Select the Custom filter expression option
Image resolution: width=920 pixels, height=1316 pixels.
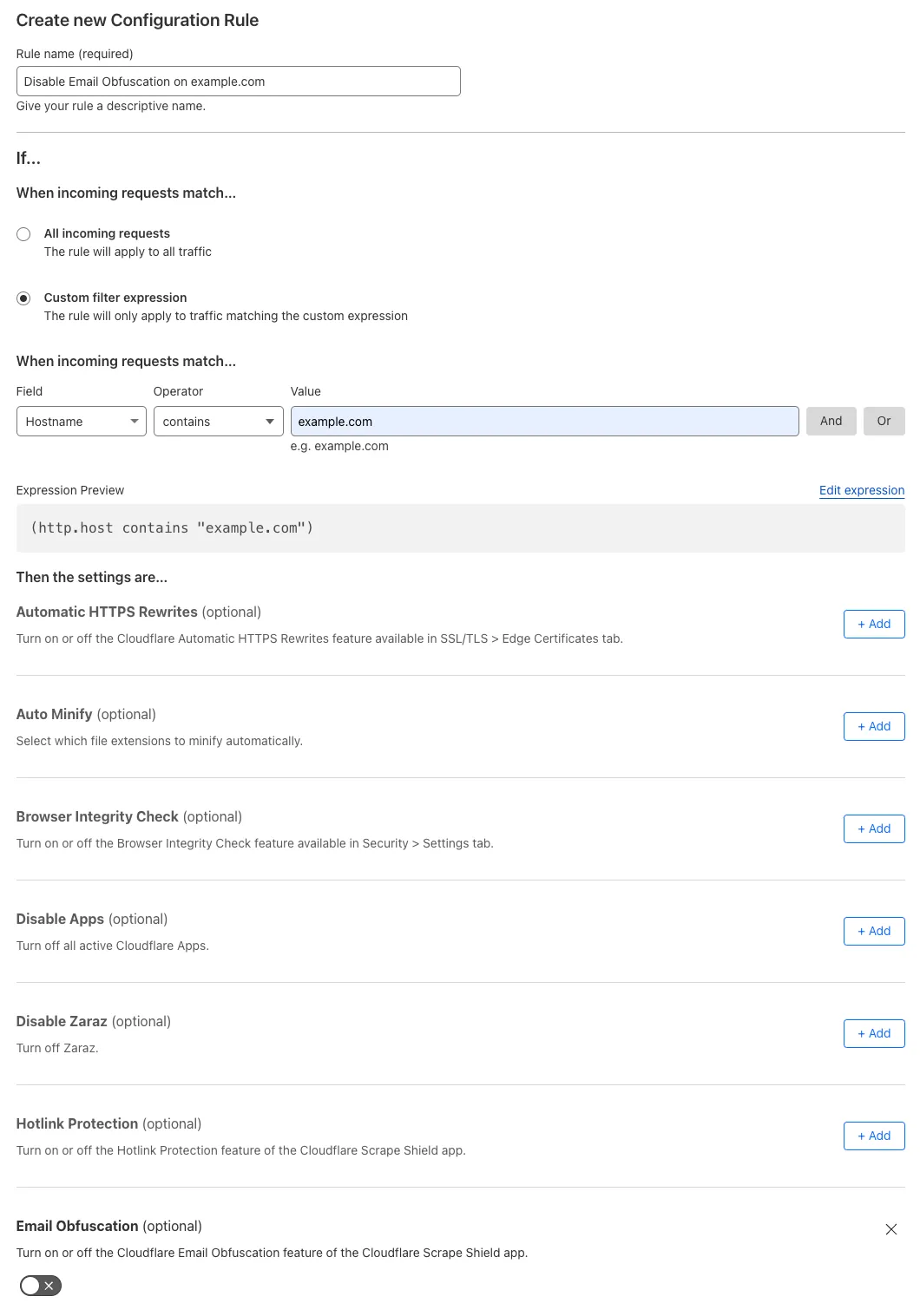(23, 298)
